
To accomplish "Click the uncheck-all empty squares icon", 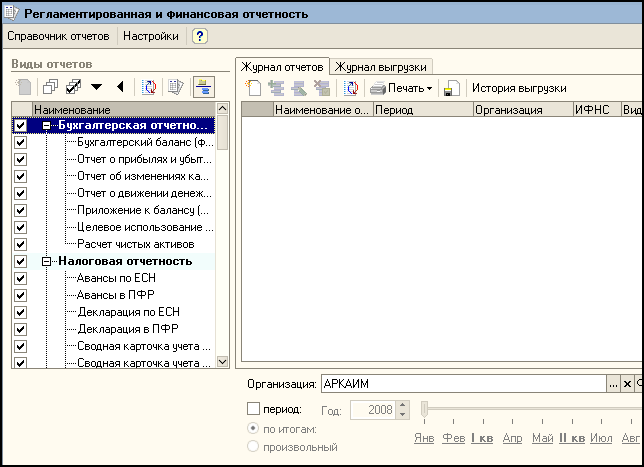I will click(50, 87).
